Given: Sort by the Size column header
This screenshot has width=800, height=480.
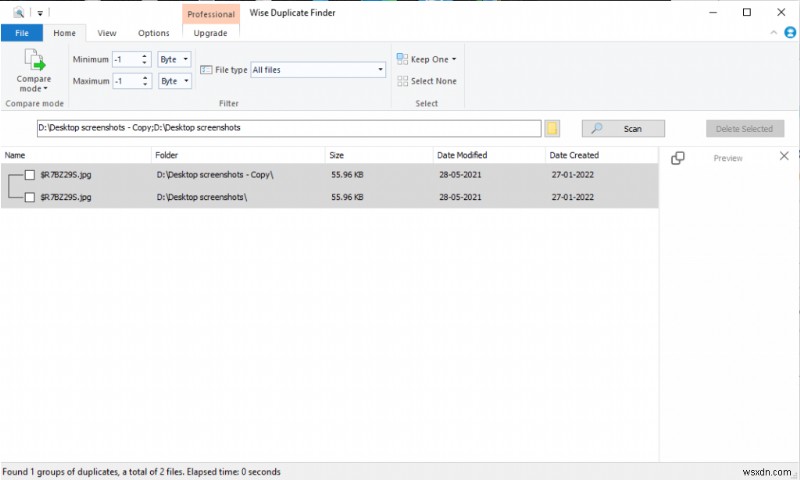Looking at the screenshot, I should tap(379, 155).
